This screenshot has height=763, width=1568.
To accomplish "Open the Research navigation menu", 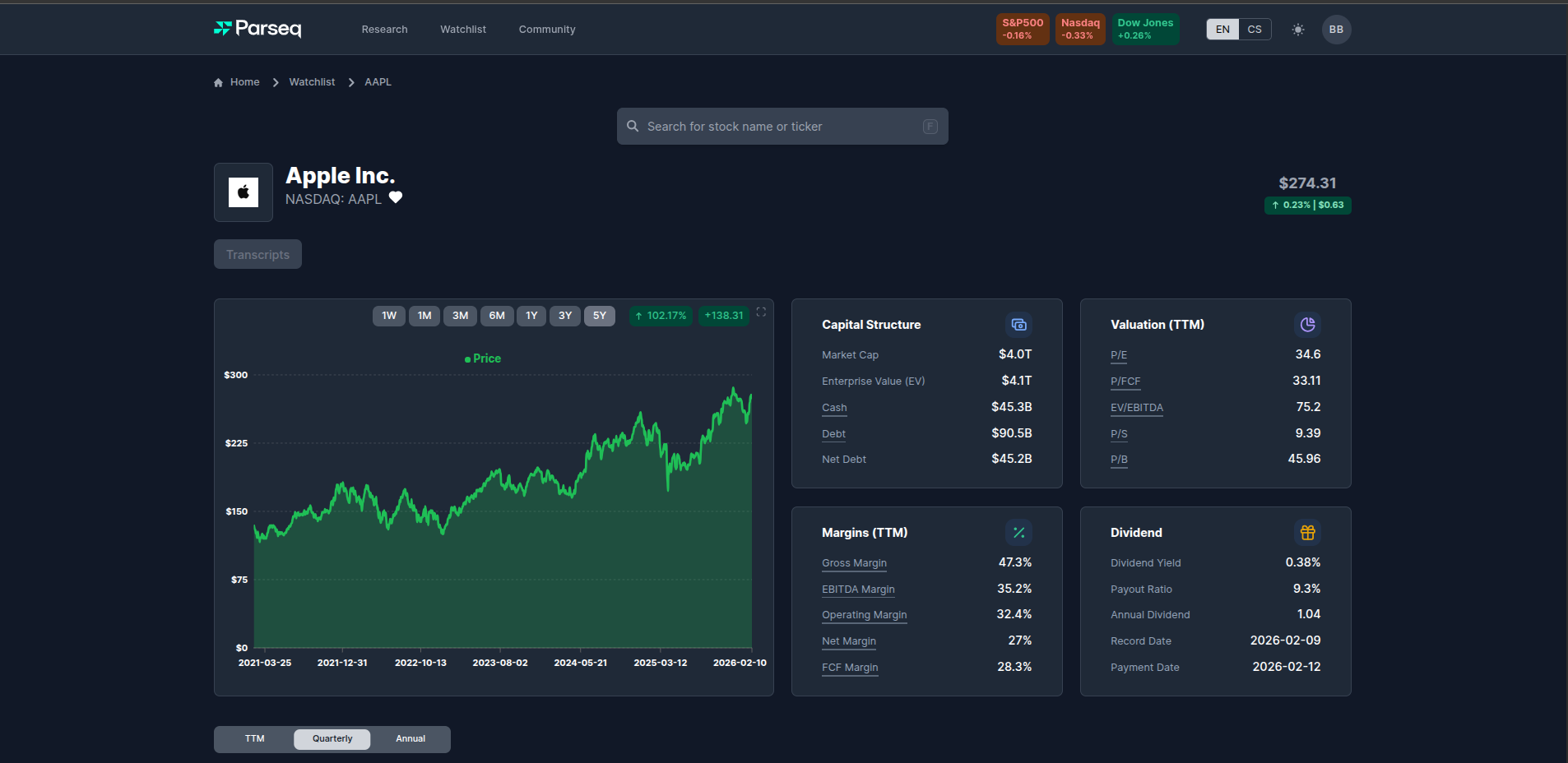I will tap(384, 30).
